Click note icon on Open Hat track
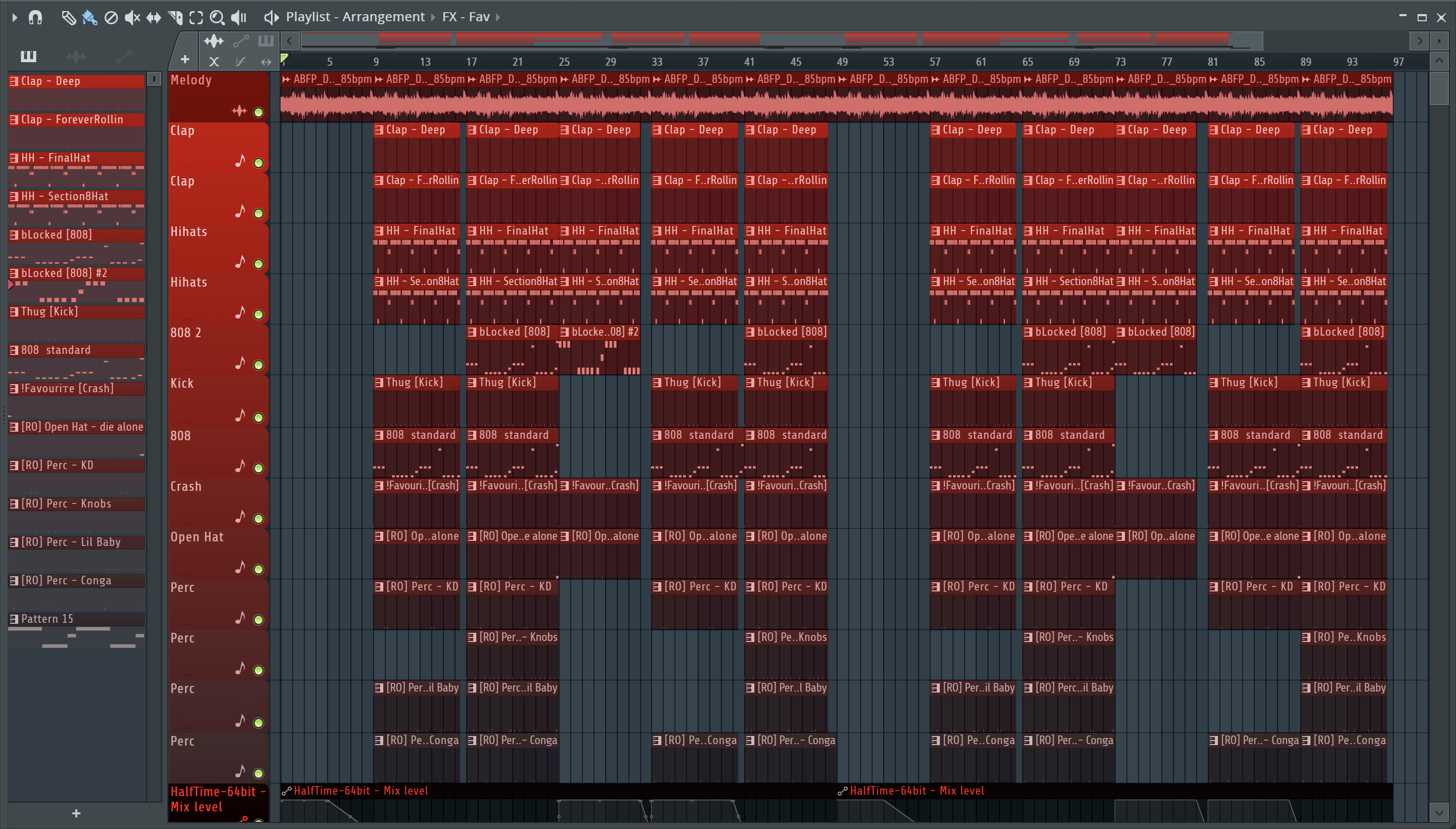Viewport: 1456px width, 829px height. click(240, 567)
